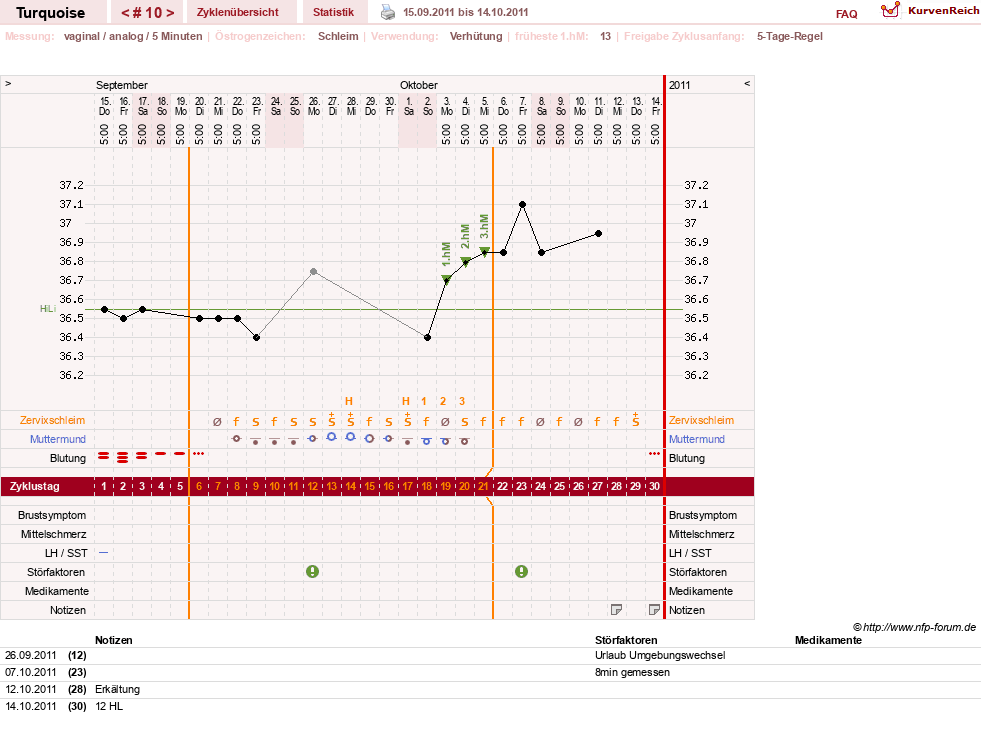Image resolution: width=981 pixels, height=739 pixels.
Task: Click the Muttermund symbol on cycle day 15
Action: [x=370, y=439]
